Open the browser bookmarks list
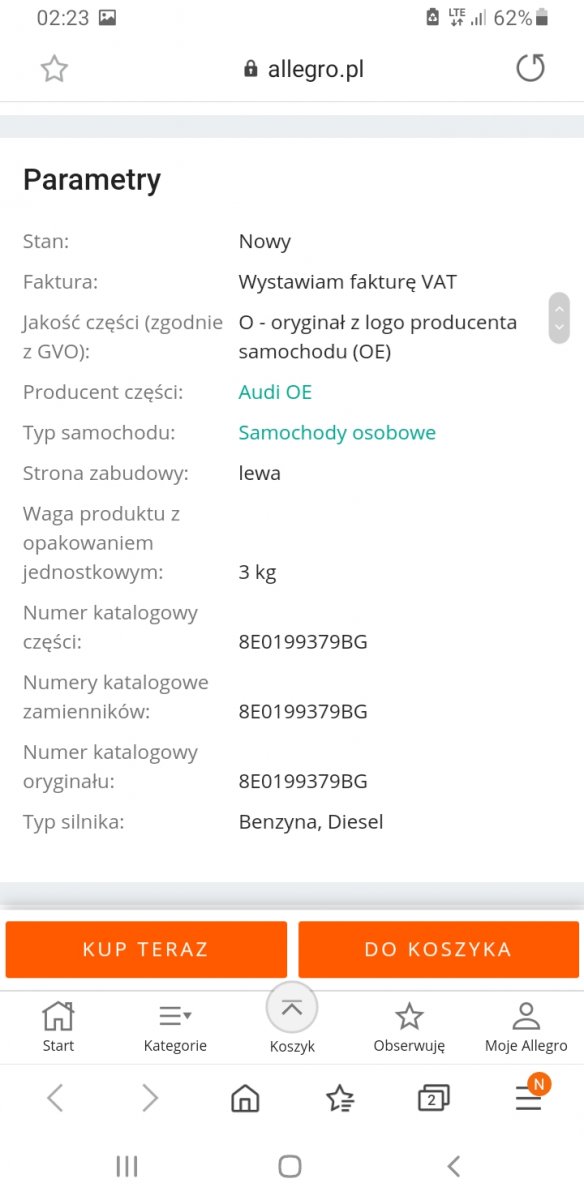Screen dimensions: 584x1200 pos(340,1098)
